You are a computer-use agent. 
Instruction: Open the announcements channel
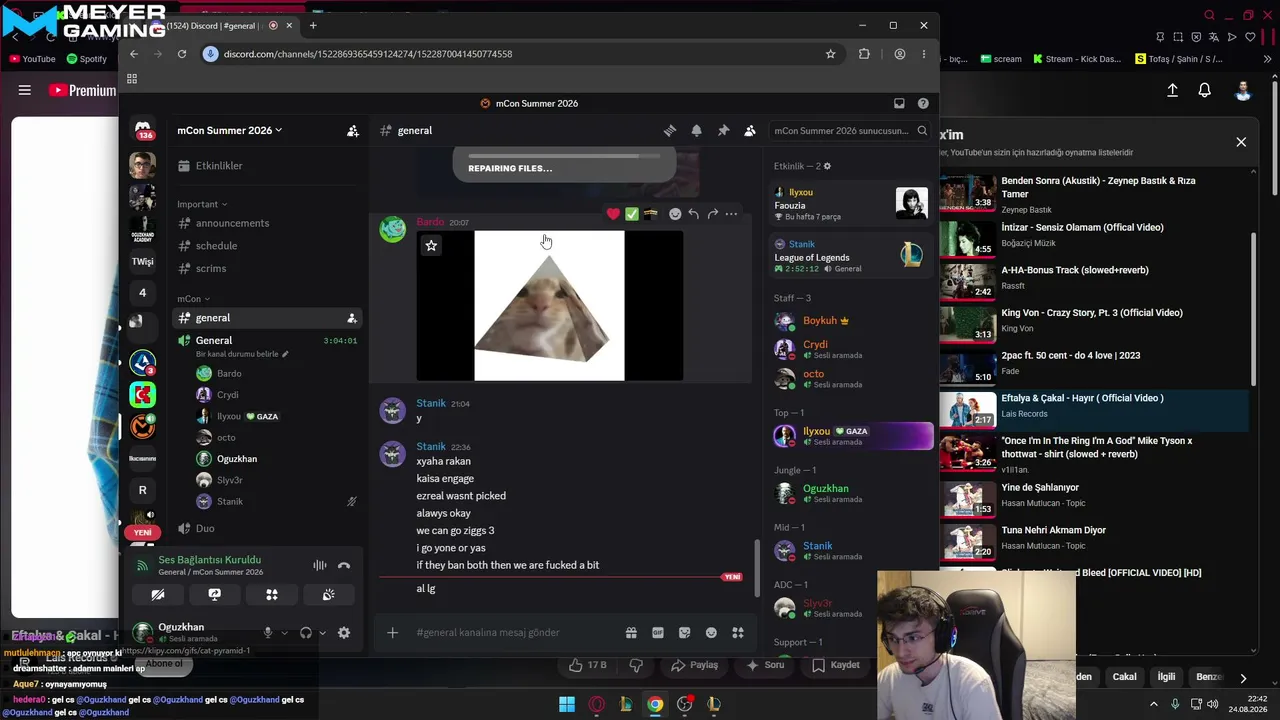(x=267, y=223)
